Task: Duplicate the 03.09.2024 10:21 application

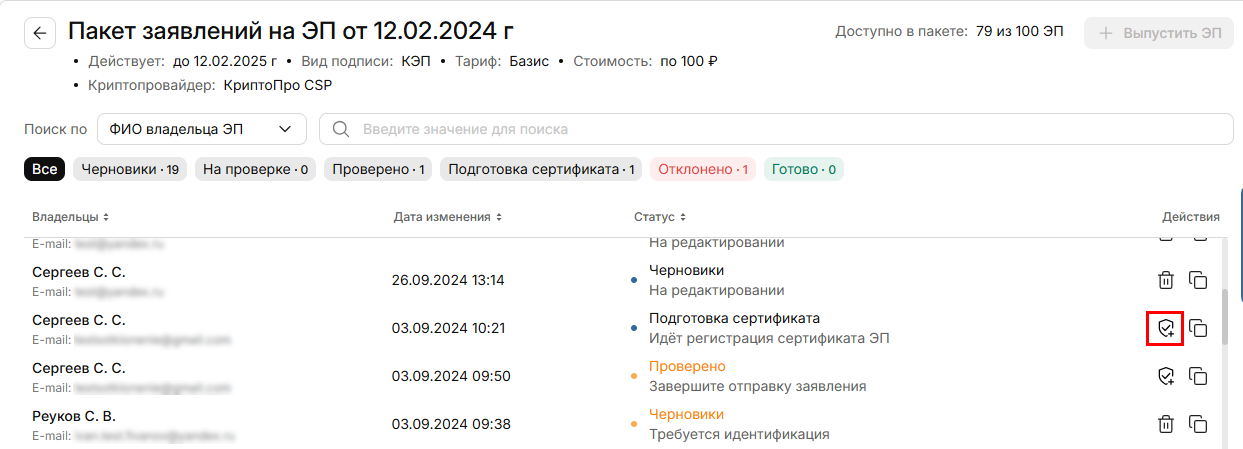Action: (1197, 328)
